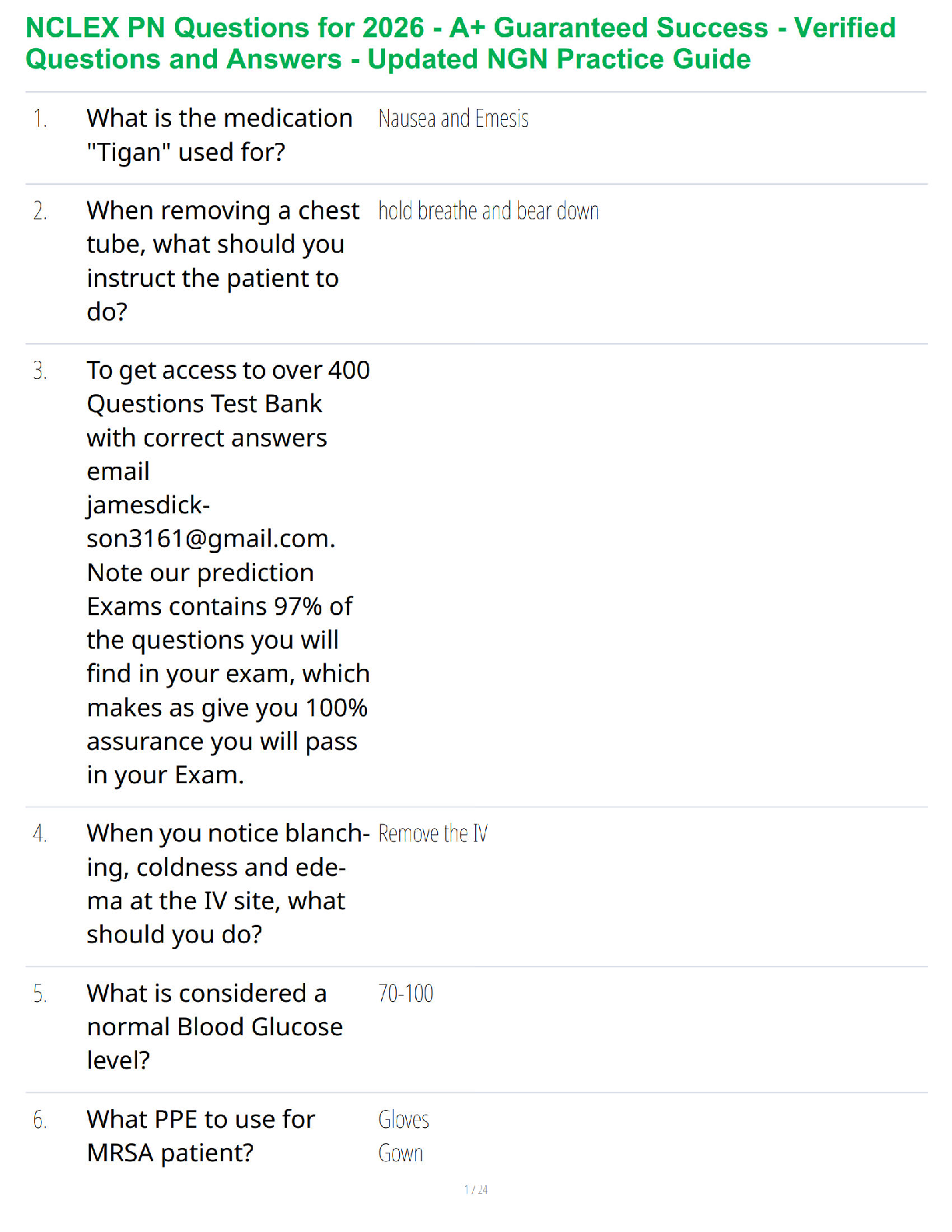Click question number 4 marker

coord(40,835)
